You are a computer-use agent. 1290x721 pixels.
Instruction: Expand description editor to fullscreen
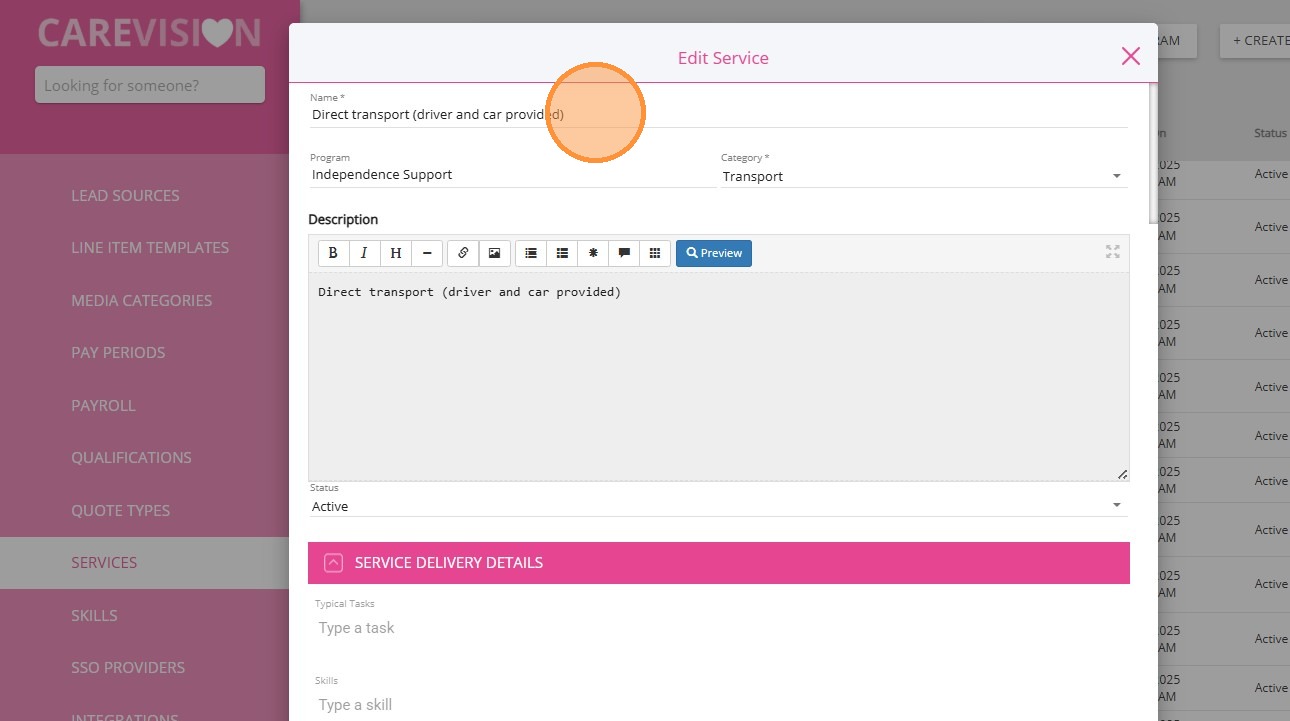1112,252
